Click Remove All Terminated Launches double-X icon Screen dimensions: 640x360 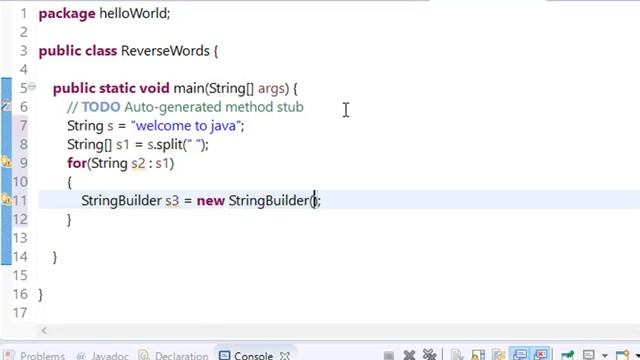pos(429,355)
